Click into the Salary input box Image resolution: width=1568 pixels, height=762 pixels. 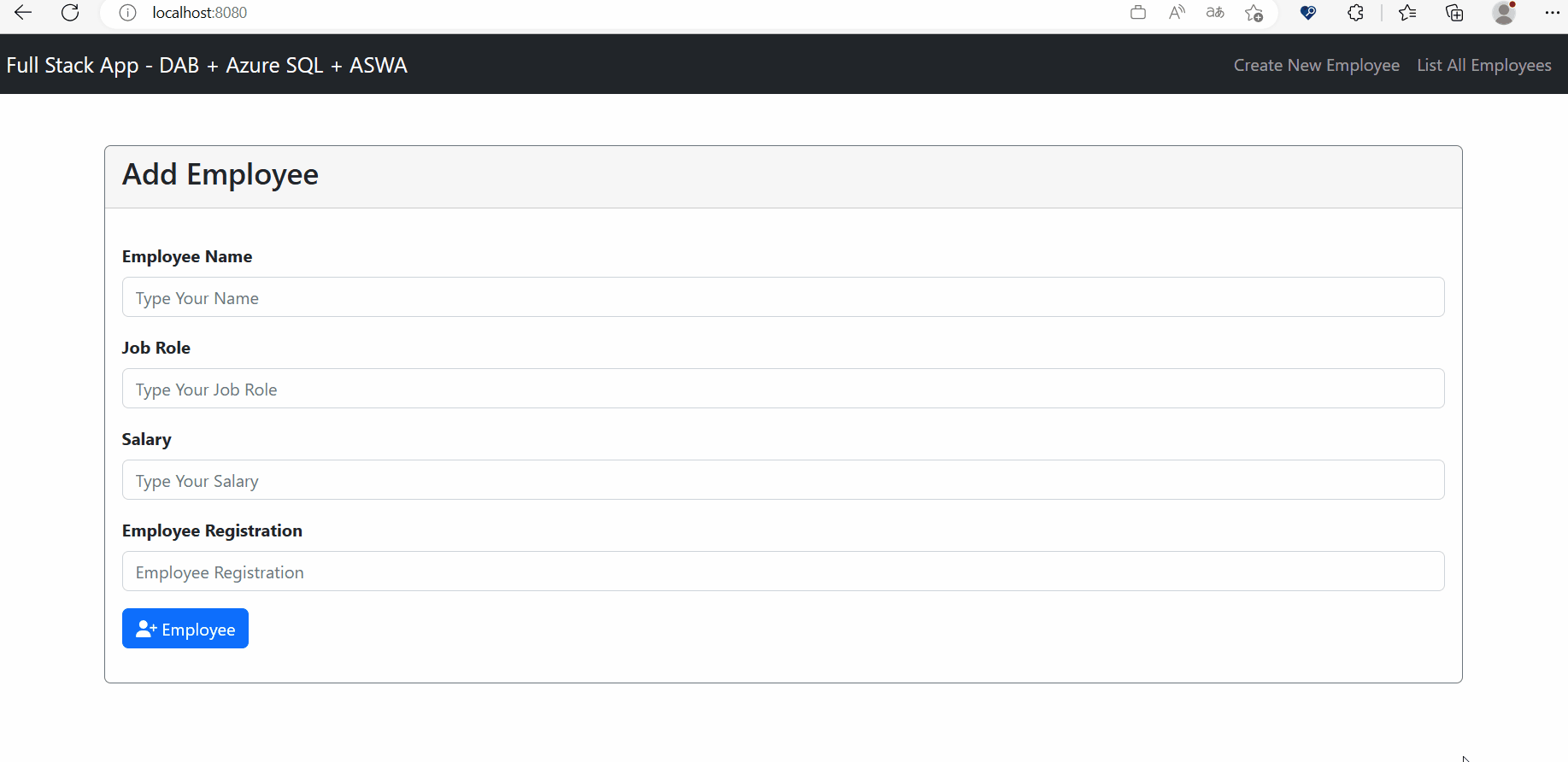tap(783, 480)
